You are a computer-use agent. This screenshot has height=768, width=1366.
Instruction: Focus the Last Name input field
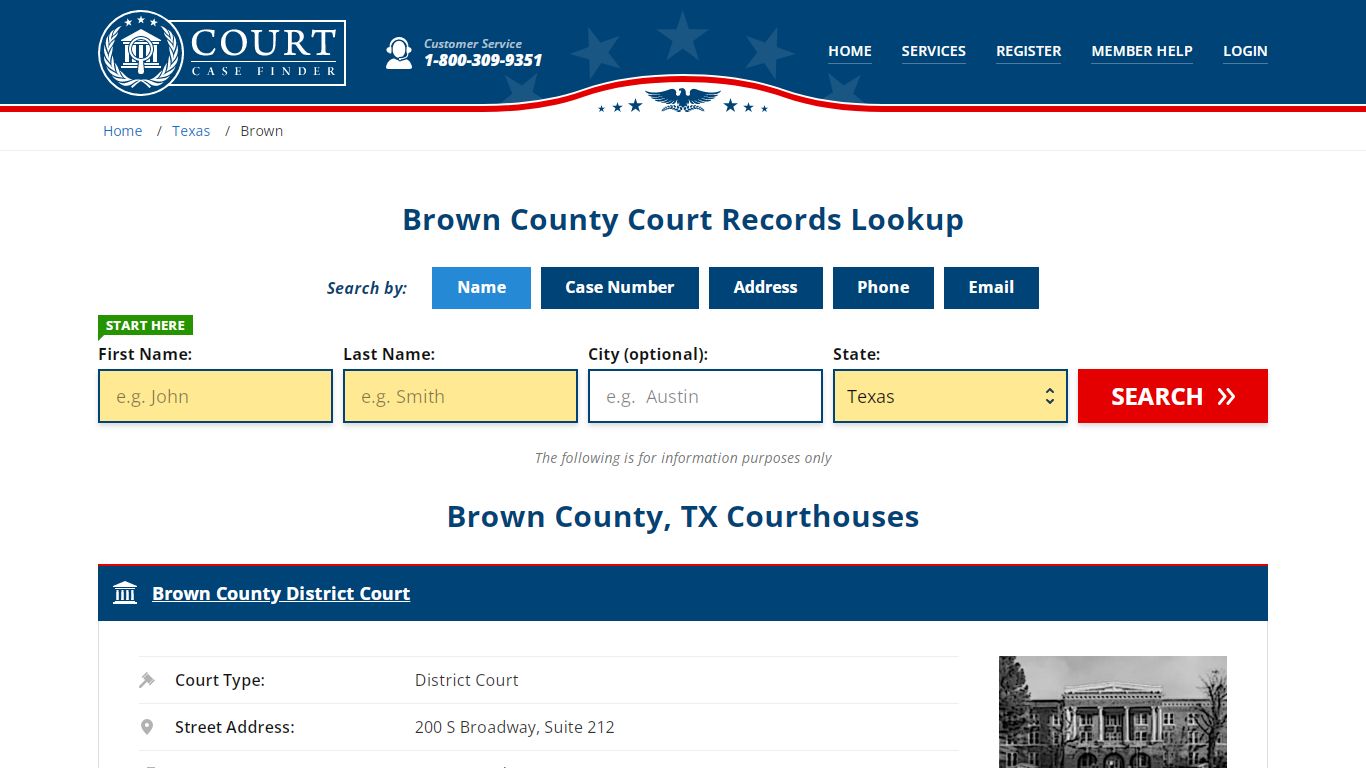pyautogui.click(x=460, y=396)
